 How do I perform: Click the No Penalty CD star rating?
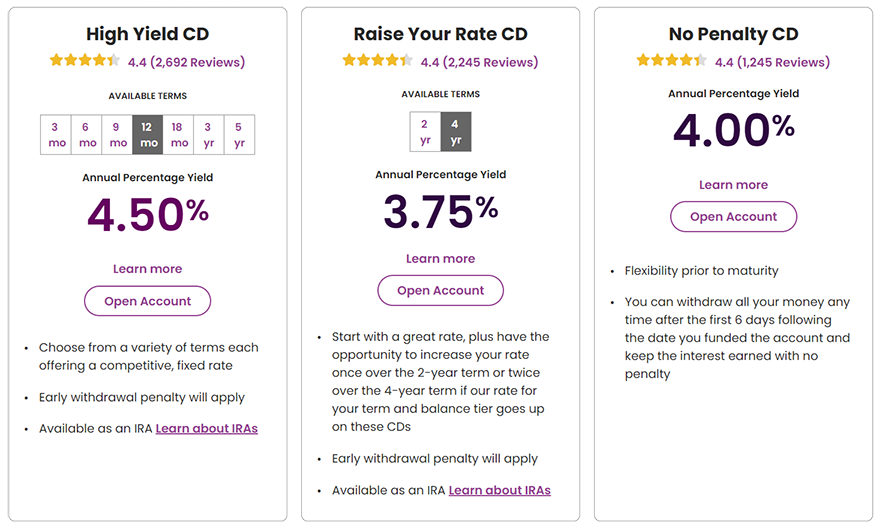click(x=671, y=60)
